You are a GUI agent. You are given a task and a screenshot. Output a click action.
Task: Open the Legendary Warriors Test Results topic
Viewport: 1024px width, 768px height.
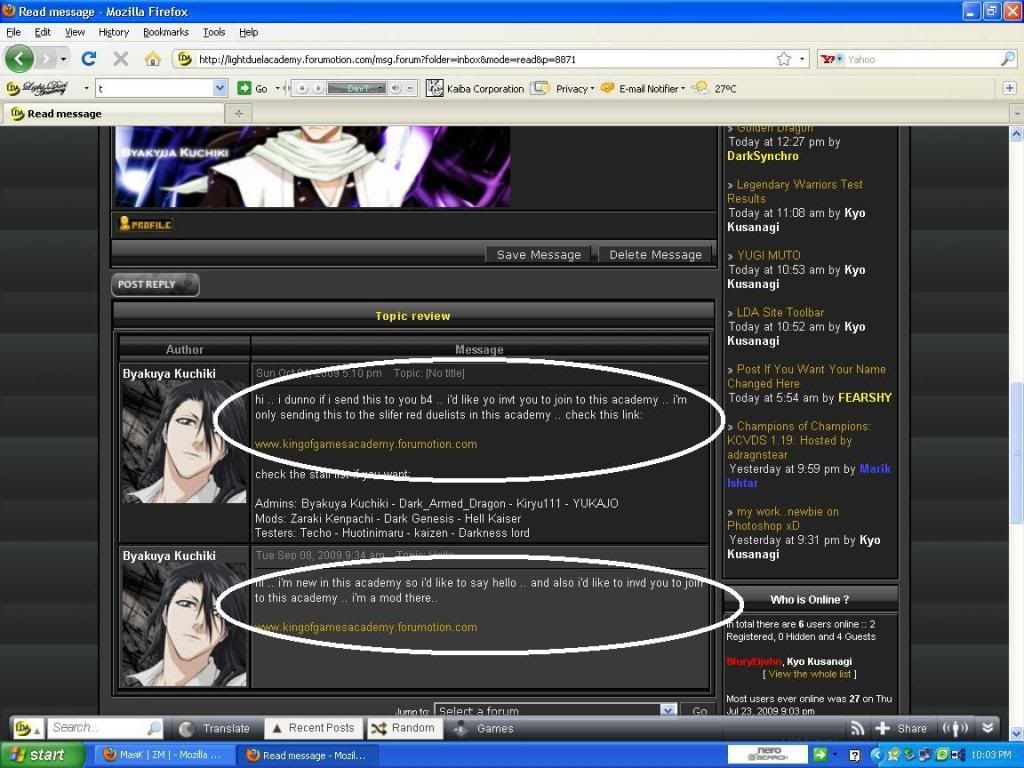pos(795,191)
